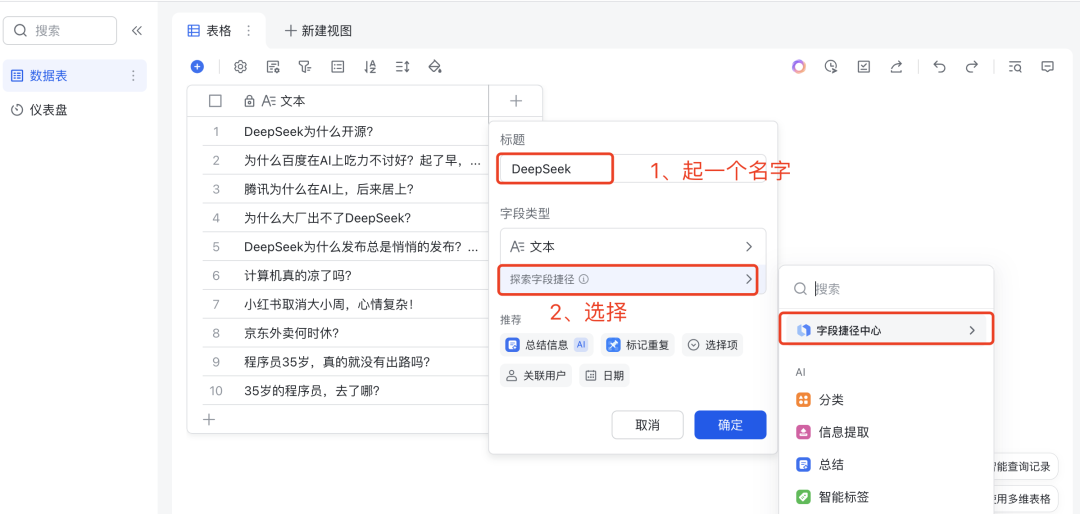Screen dimensions: 1080x514
Task: Focus the title field containing DeepSeek
Action: click(x=633, y=169)
